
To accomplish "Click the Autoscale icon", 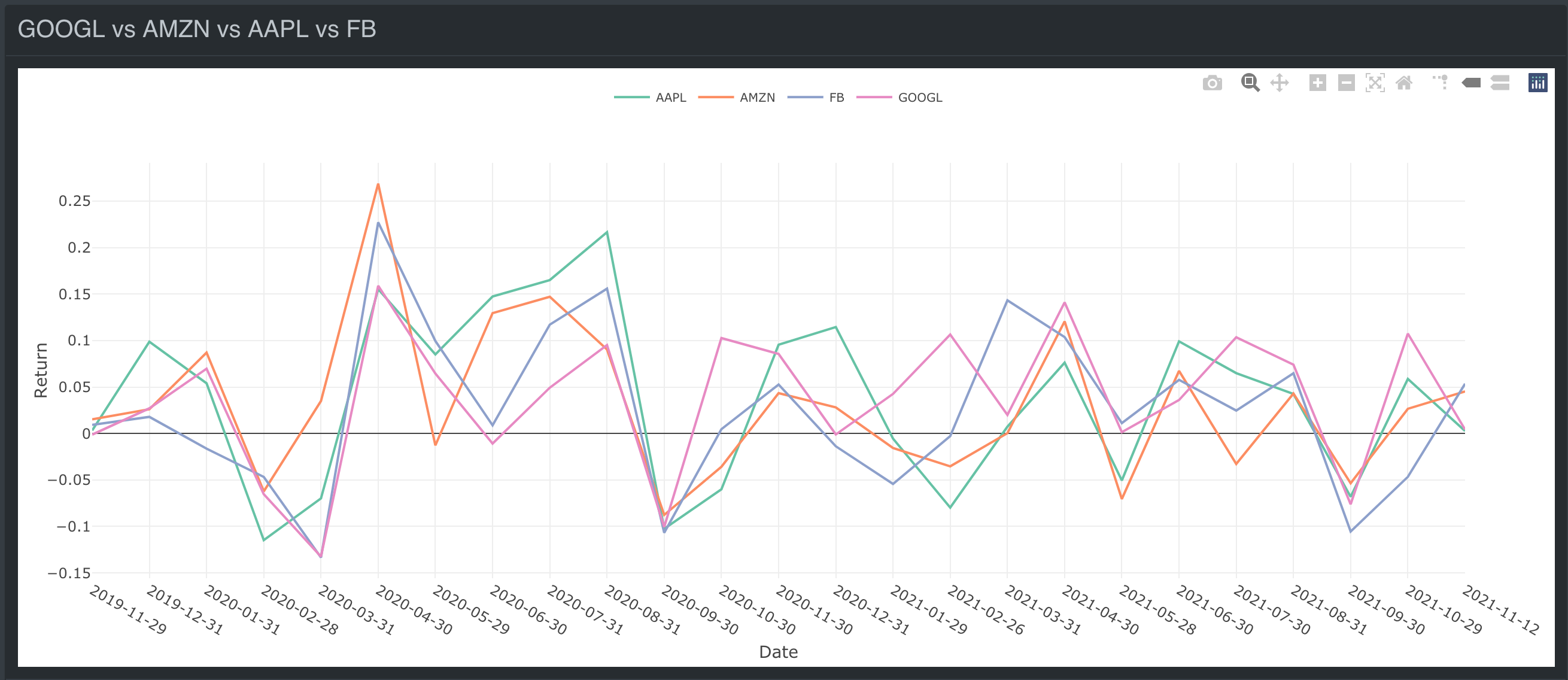I will (x=1375, y=83).
